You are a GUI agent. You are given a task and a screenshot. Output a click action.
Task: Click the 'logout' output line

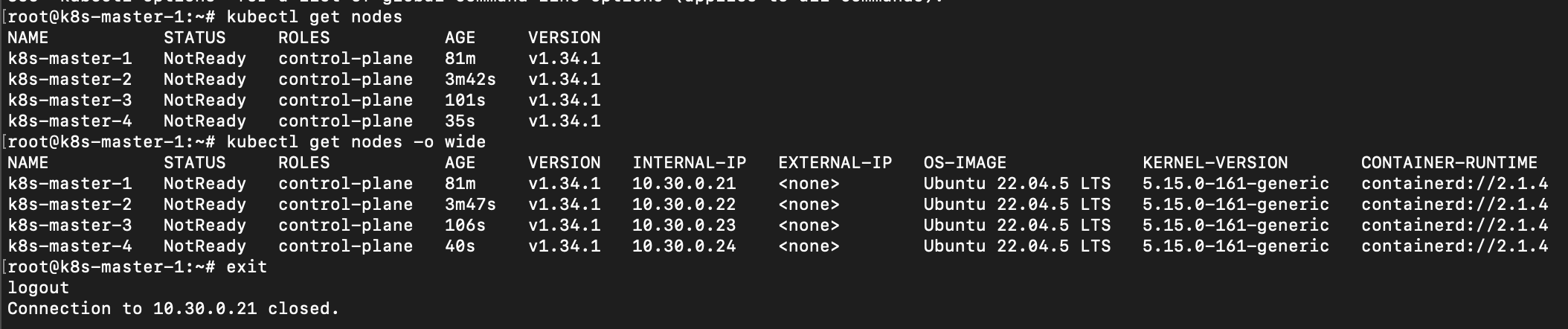click(38, 288)
